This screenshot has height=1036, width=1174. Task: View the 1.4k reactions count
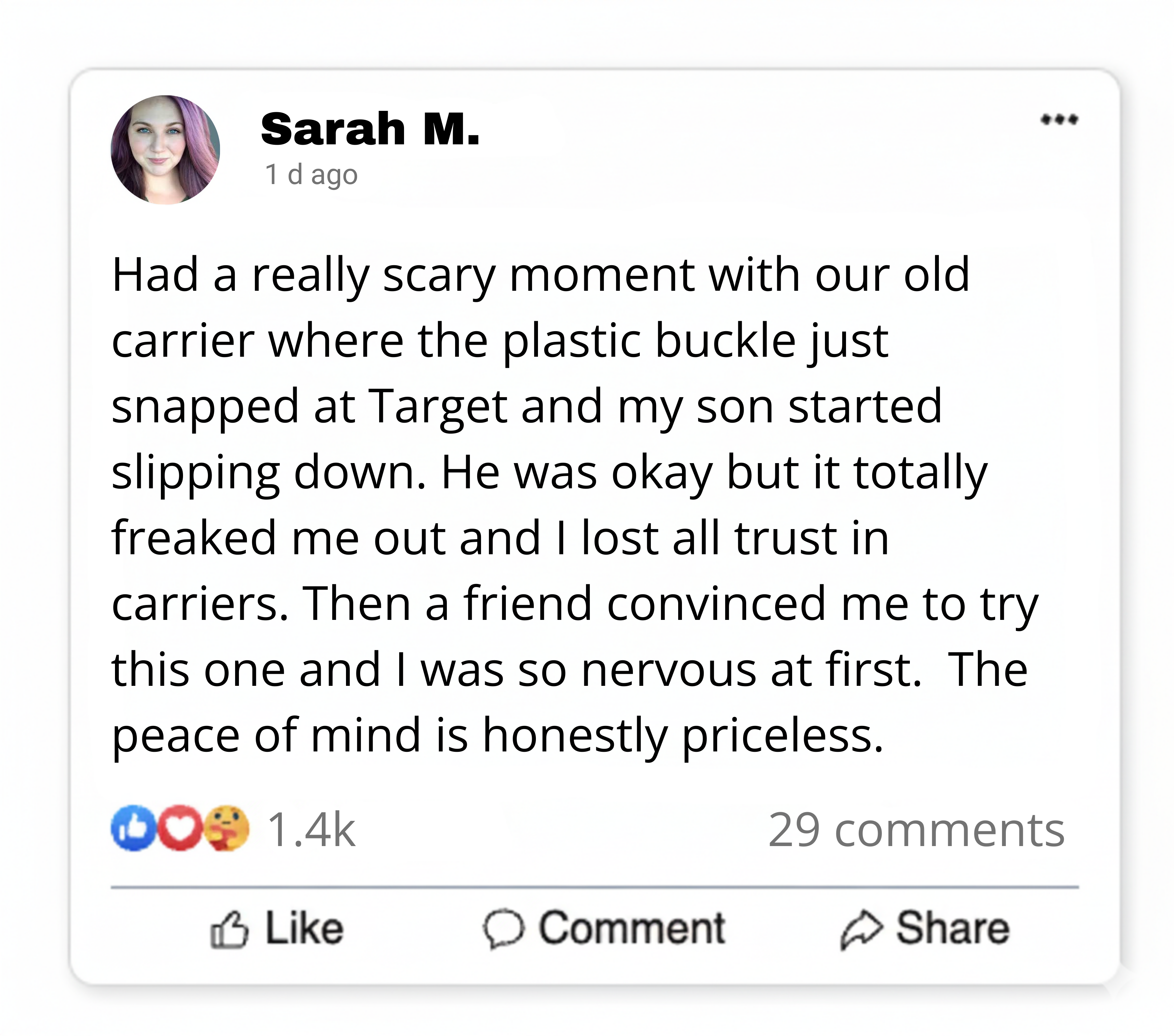point(311,830)
